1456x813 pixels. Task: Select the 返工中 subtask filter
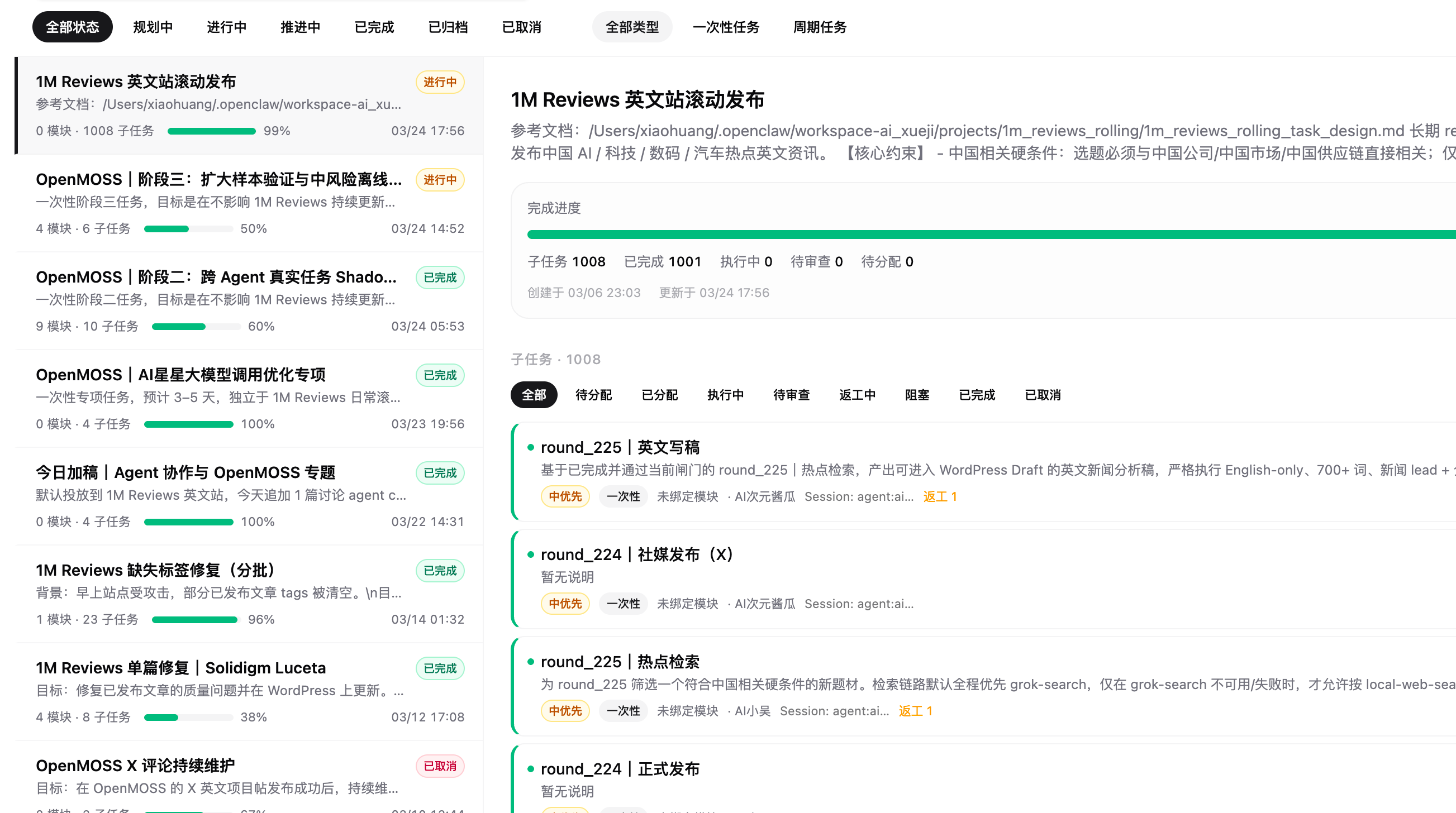[x=857, y=395]
